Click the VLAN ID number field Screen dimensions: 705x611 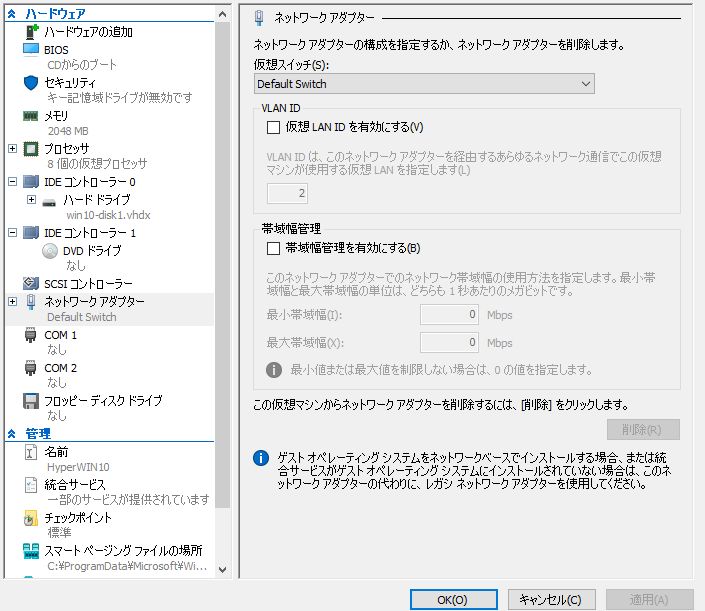287,193
